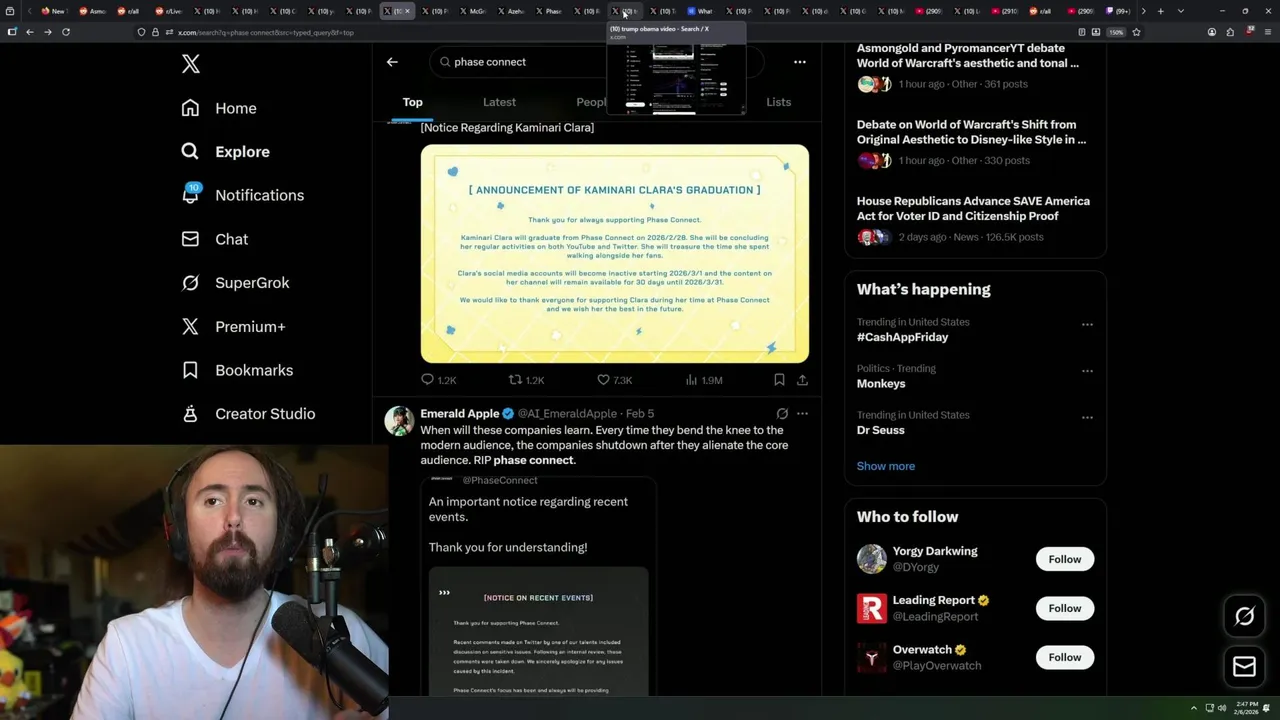Open the browser extensions icon
The image size is (1280, 720).
tap(1230, 32)
